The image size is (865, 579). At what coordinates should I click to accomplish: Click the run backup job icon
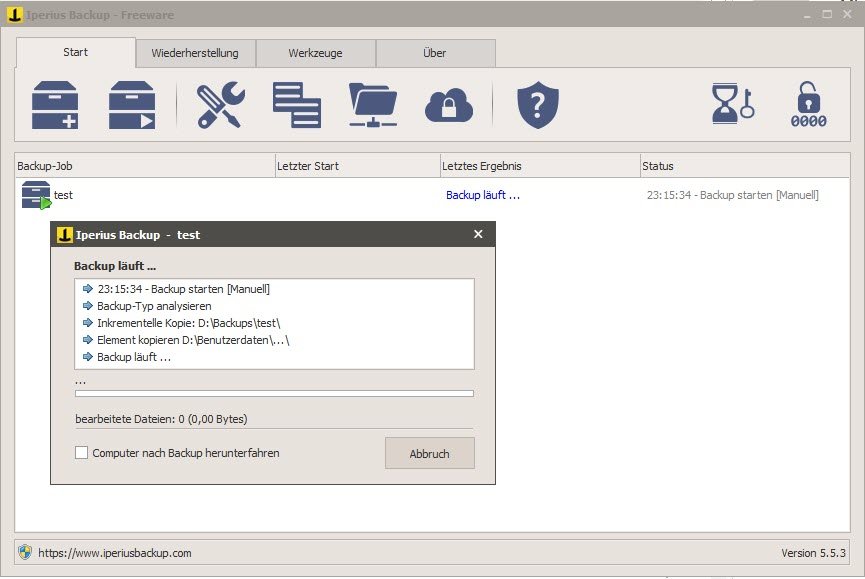point(133,105)
